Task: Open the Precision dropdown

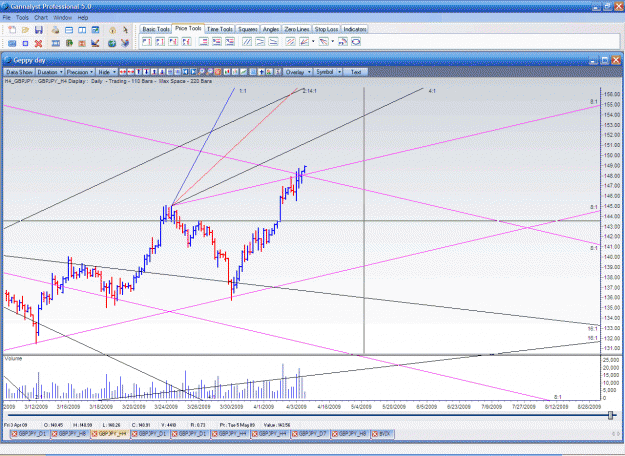Action: click(x=80, y=72)
